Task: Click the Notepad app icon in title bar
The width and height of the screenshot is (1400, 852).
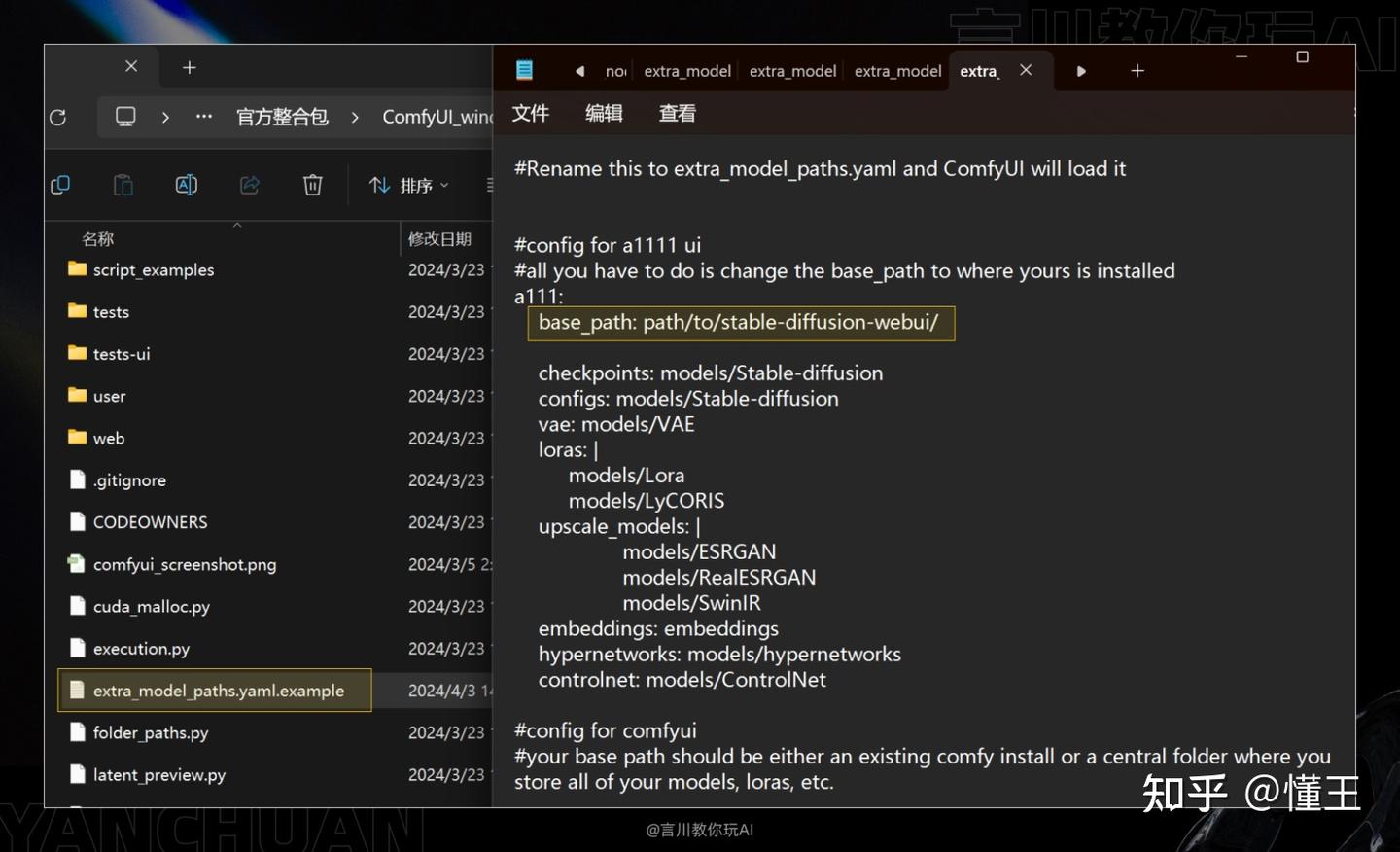Action: (x=524, y=69)
